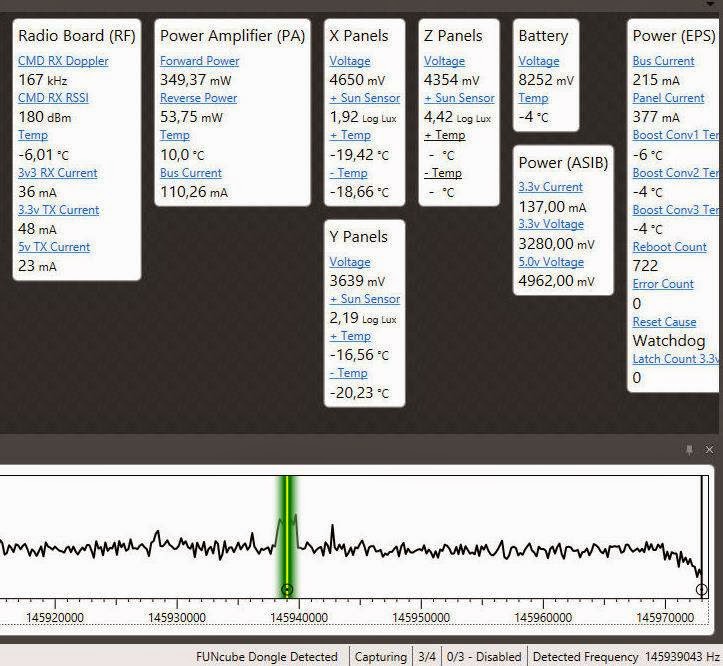The width and height of the screenshot is (723, 666).
Task: Click the reboot count value 722
Action: click(x=645, y=266)
